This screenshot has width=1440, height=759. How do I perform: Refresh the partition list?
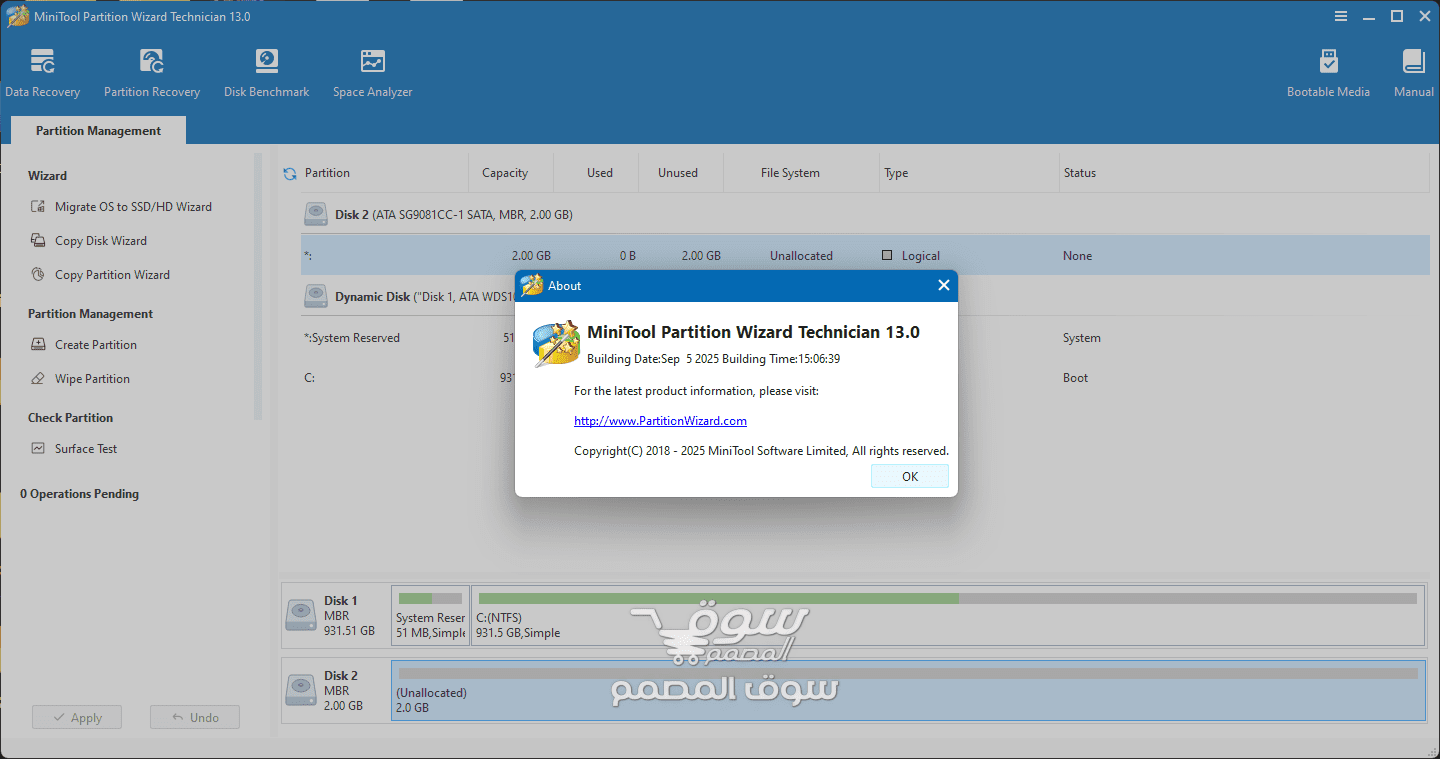point(289,172)
